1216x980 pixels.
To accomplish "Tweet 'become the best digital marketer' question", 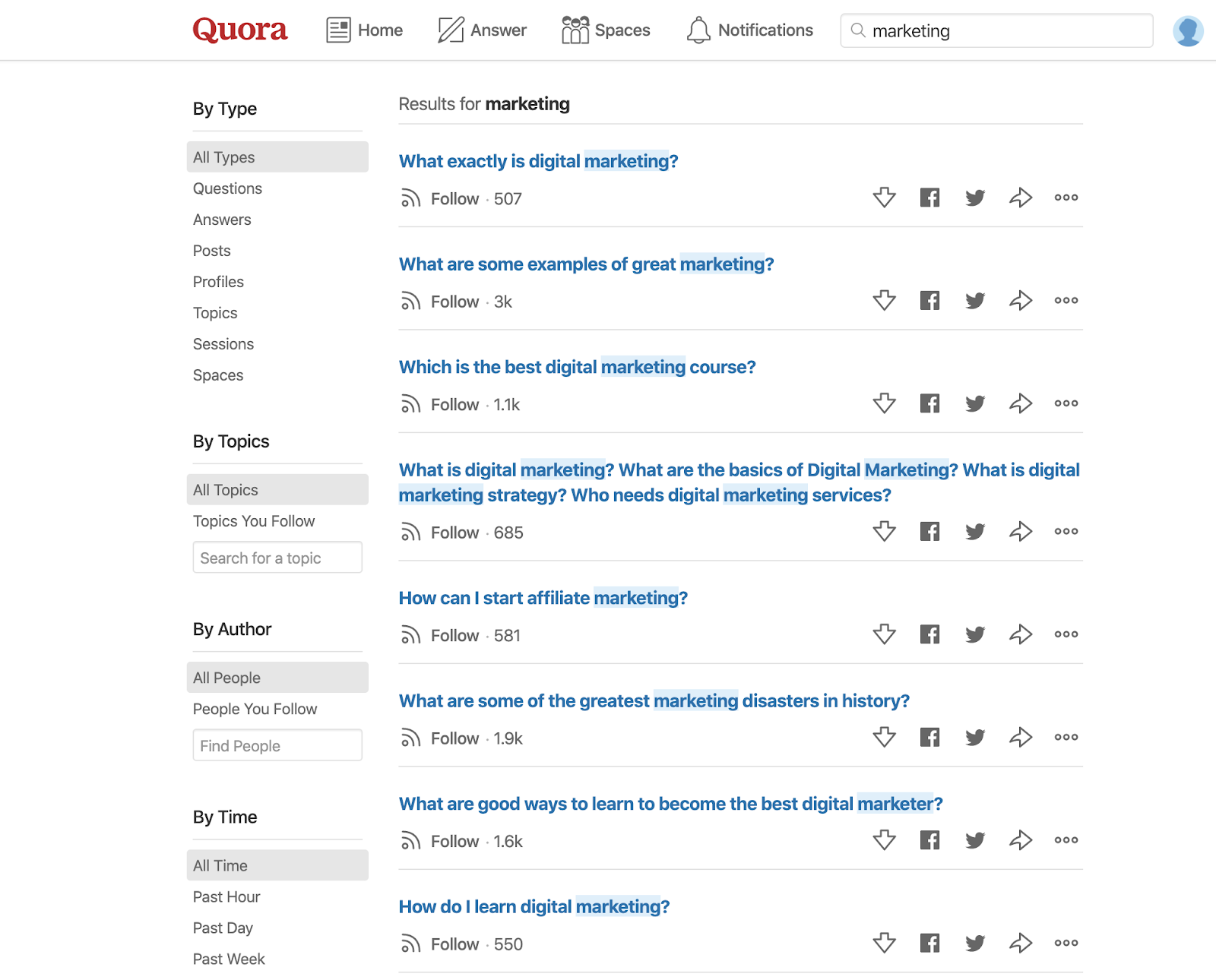I will click(x=975, y=839).
